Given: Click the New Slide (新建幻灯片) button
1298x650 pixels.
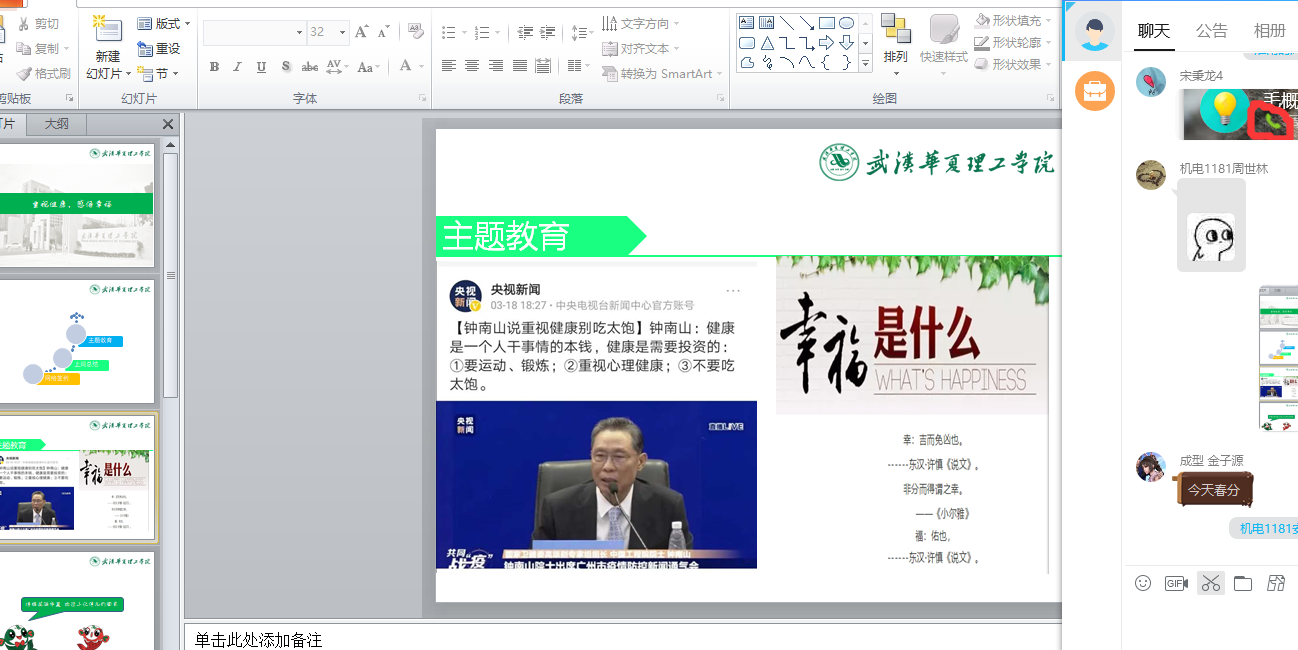Looking at the screenshot, I should point(107,47).
